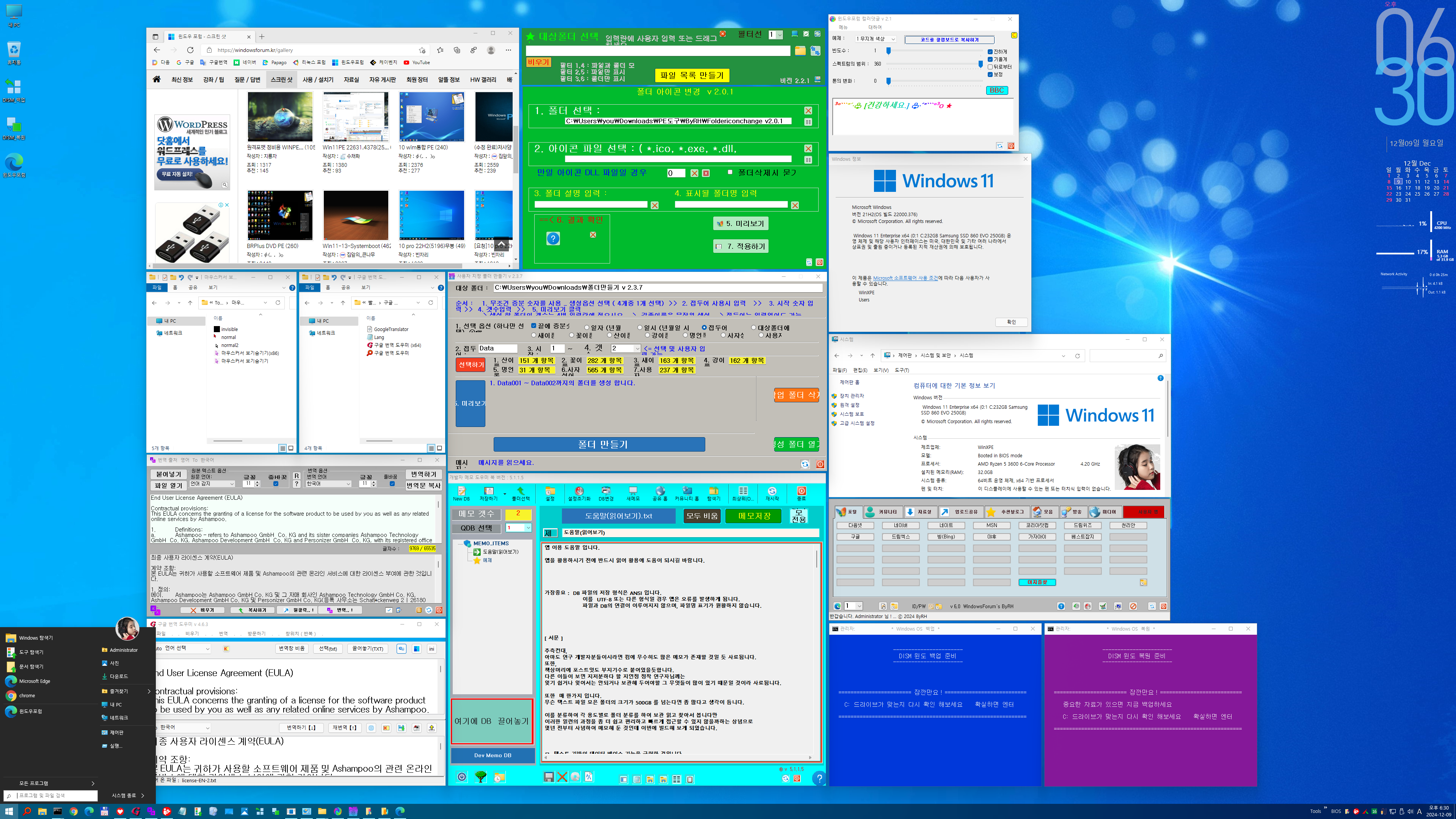
Task: Open 폴더선 number dropdown in folder list app
Action: click(x=775, y=35)
